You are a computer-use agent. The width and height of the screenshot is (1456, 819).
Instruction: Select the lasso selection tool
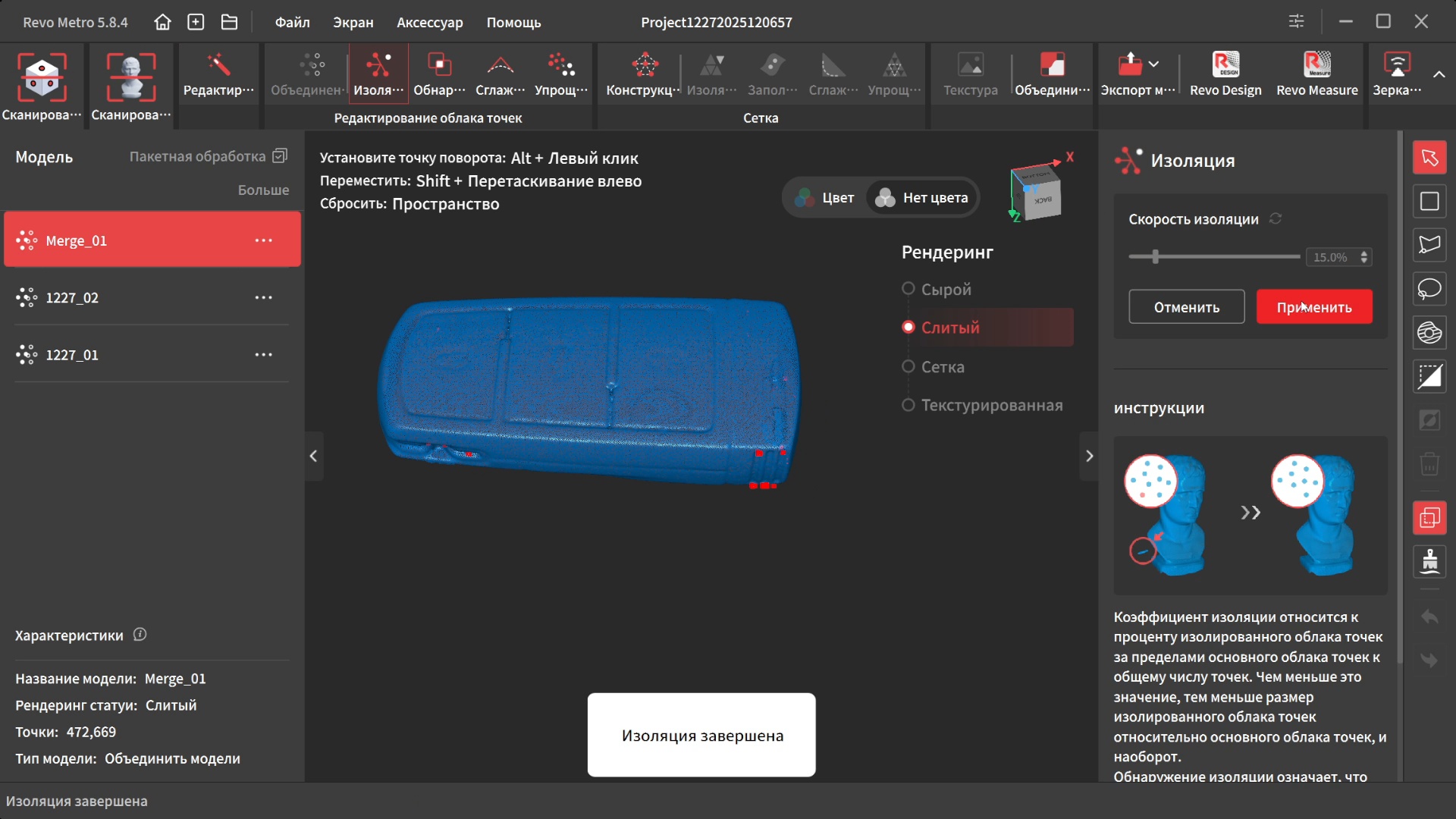click(1429, 289)
